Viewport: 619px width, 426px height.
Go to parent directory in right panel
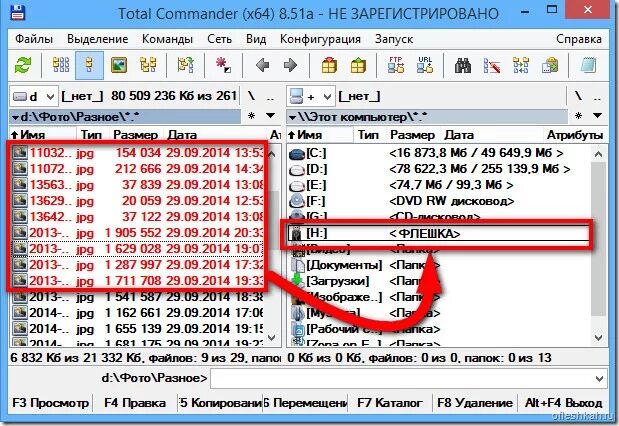[x=597, y=96]
